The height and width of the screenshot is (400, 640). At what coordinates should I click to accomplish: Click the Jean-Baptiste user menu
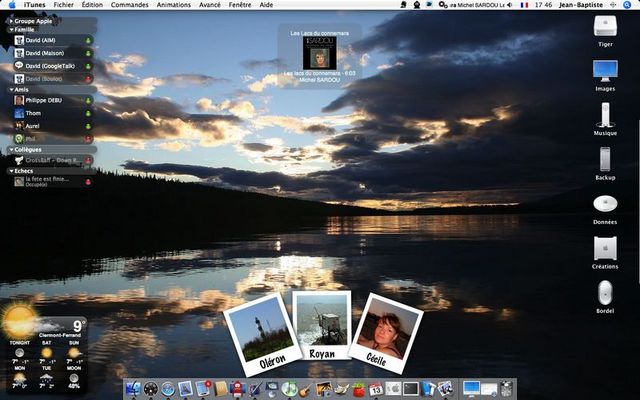tap(581, 5)
